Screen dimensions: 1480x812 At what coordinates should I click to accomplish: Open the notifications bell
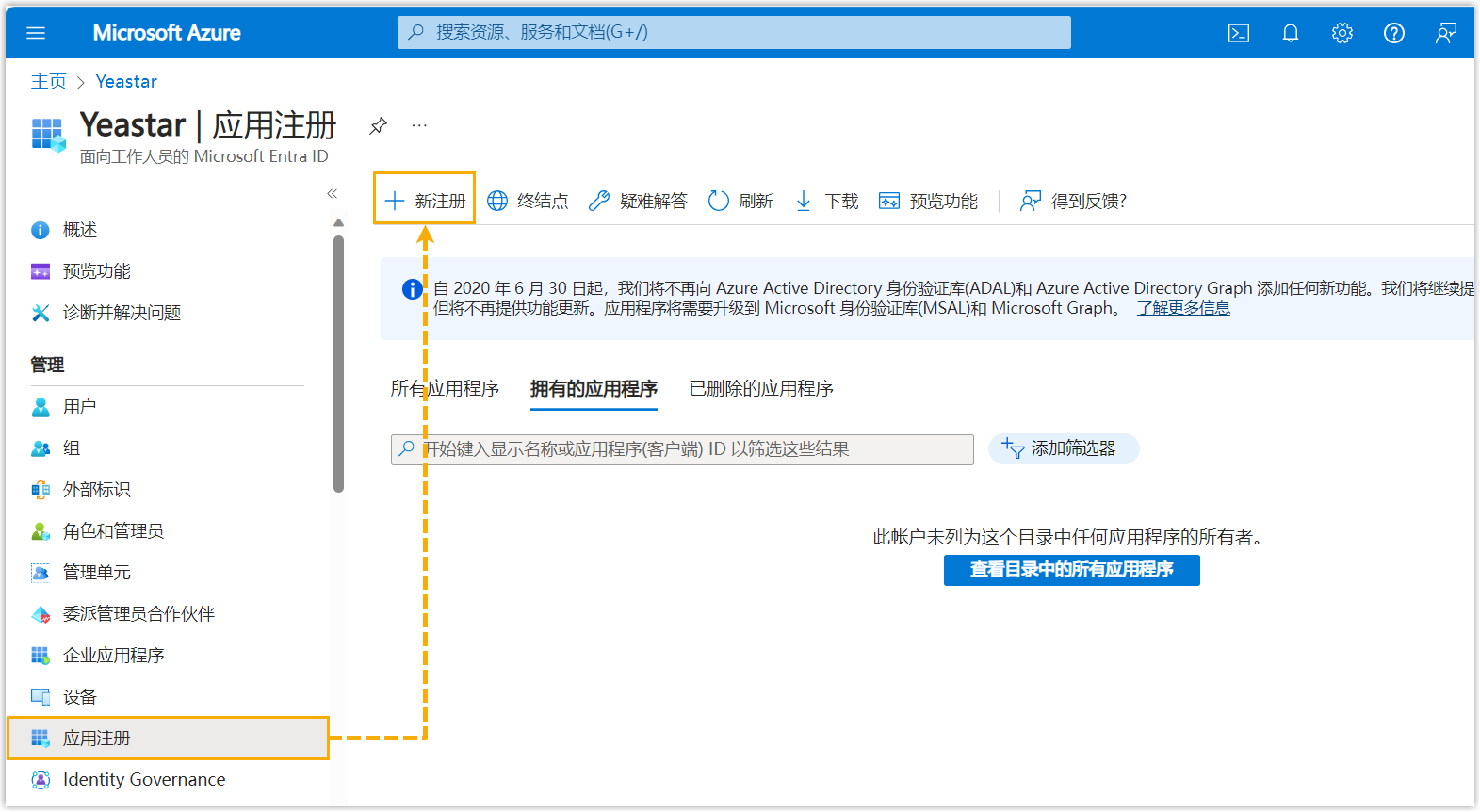tap(1290, 33)
